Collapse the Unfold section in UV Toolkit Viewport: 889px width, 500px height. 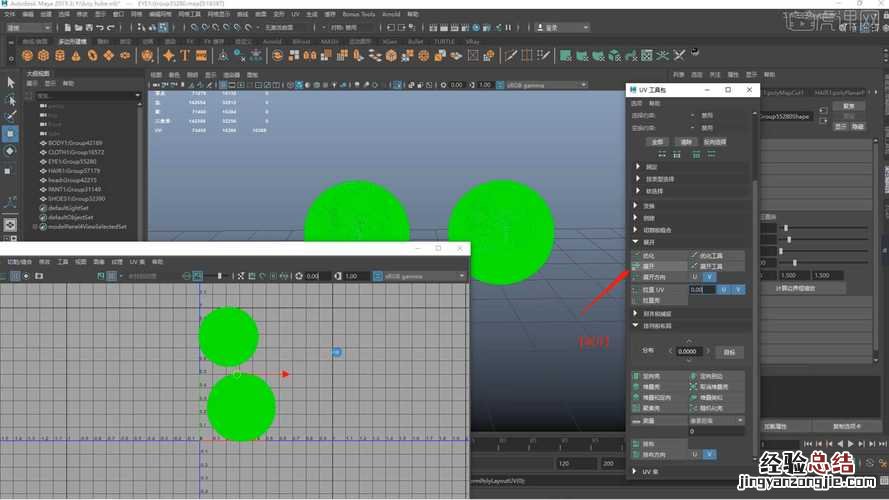(635, 242)
